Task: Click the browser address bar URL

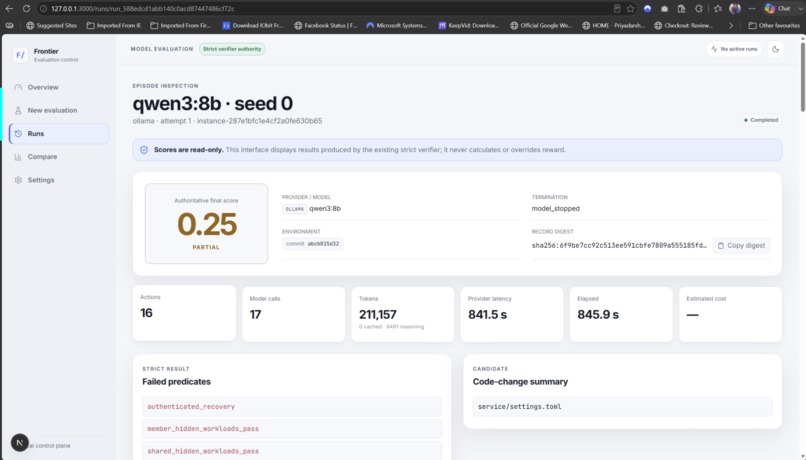Action: (143, 9)
